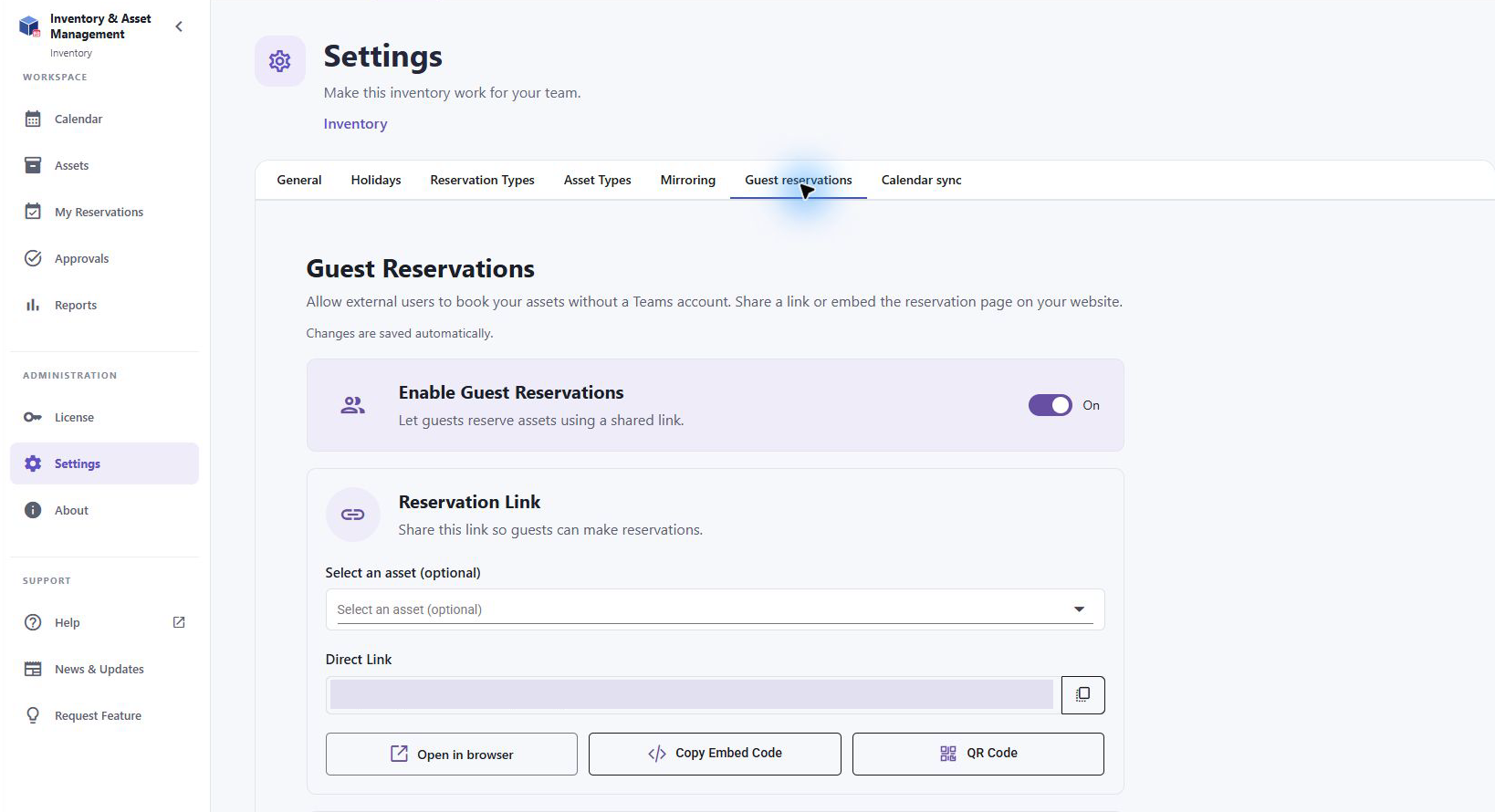Screen dimensions: 1495x812
Task: Click the Guest Reservations section heading
Action: (421, 268)
